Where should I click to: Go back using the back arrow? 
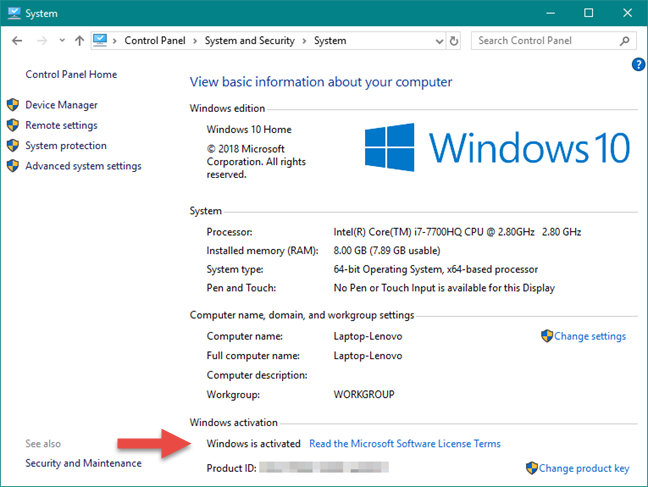pos(17,41)
